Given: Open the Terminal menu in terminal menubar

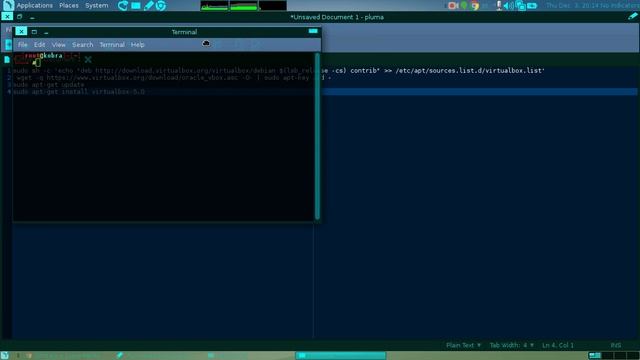Looking at the screenshot, I should click(x=112, y=44).
